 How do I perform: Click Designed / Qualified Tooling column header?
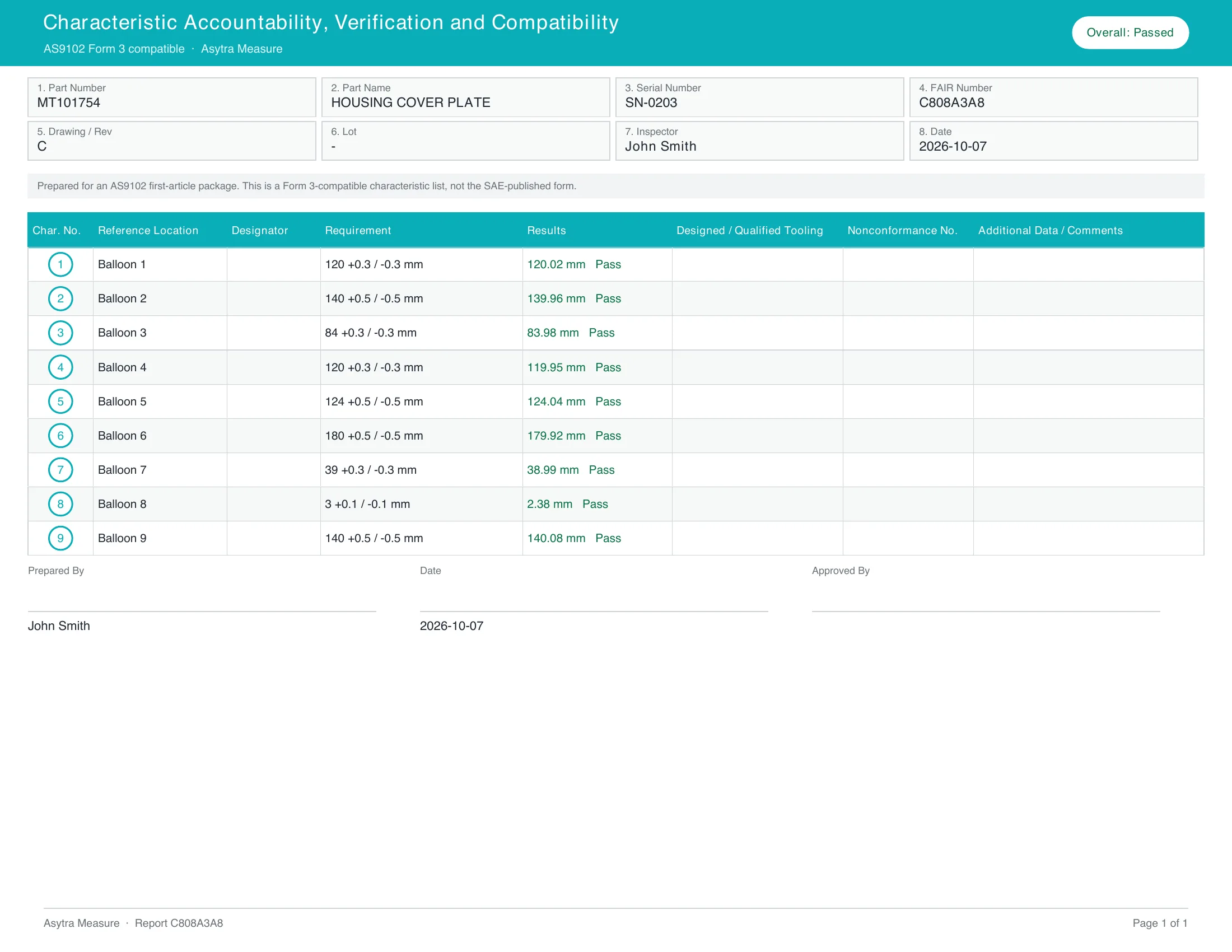pyautogui.click(x=749, y=230)
